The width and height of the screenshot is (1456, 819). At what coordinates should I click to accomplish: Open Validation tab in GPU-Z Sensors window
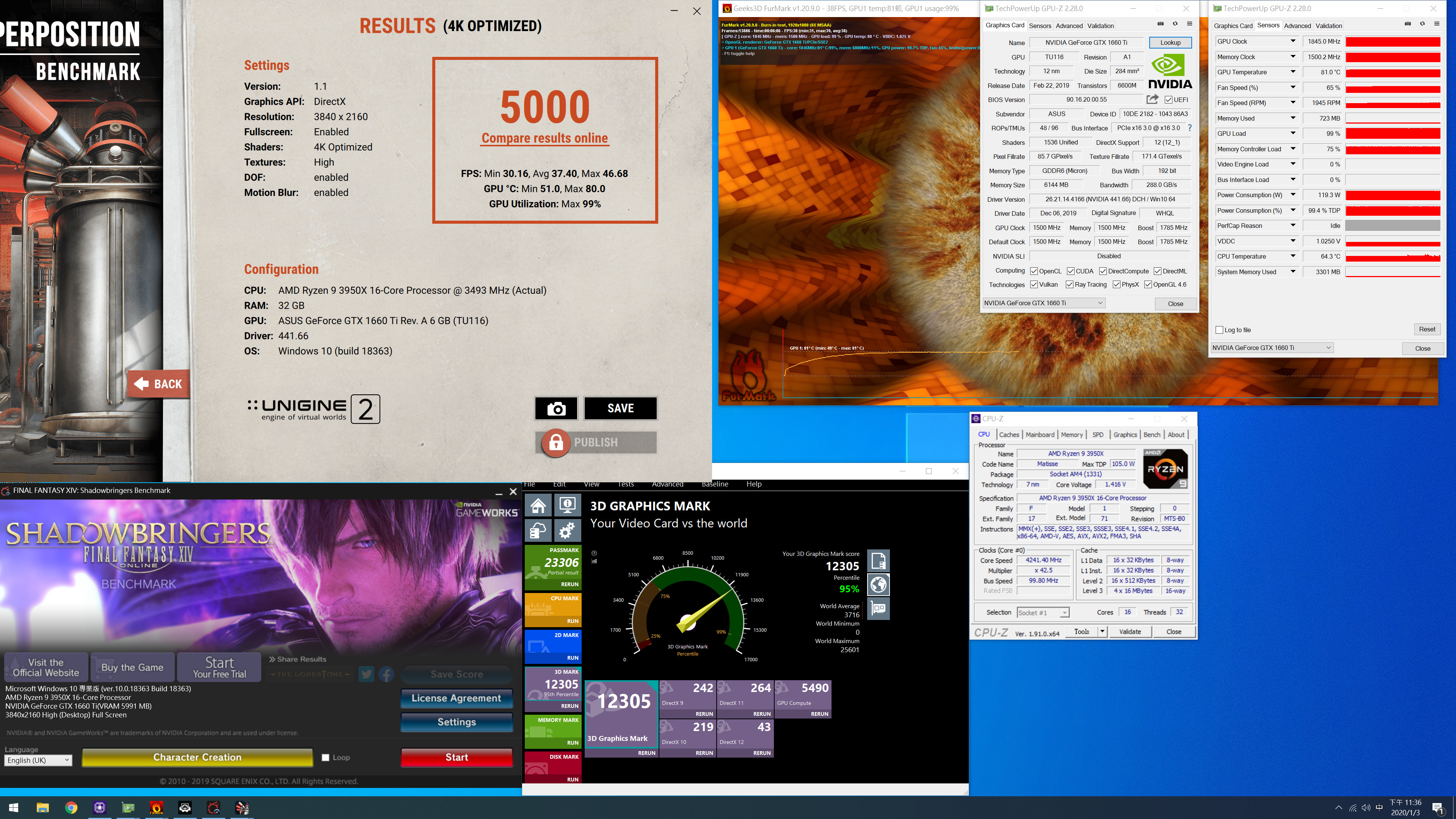1328,25
